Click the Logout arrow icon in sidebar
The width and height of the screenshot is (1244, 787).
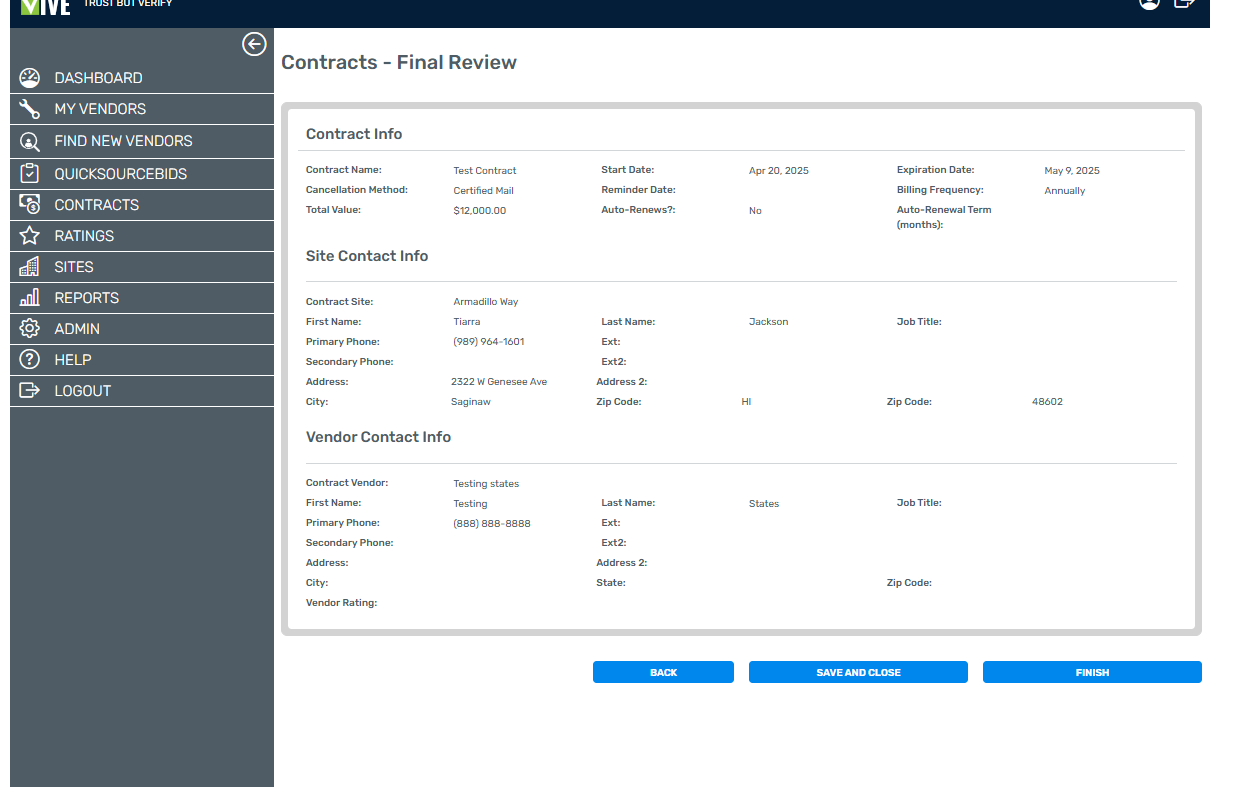click(30, 391)
